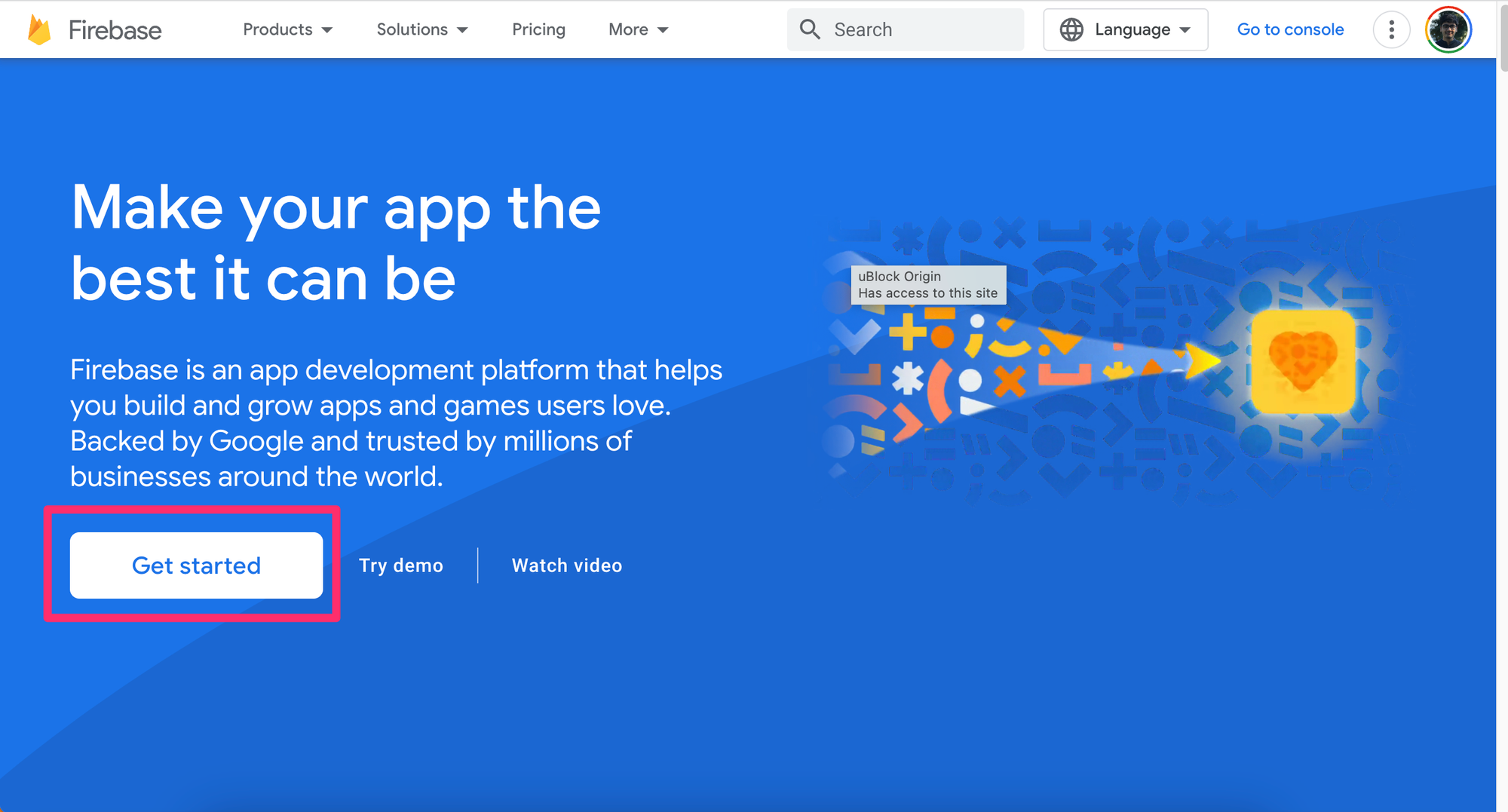Screen dimensions: 1508x812
Task: Click the Products dropdown arrow
Action: (326, 30)
